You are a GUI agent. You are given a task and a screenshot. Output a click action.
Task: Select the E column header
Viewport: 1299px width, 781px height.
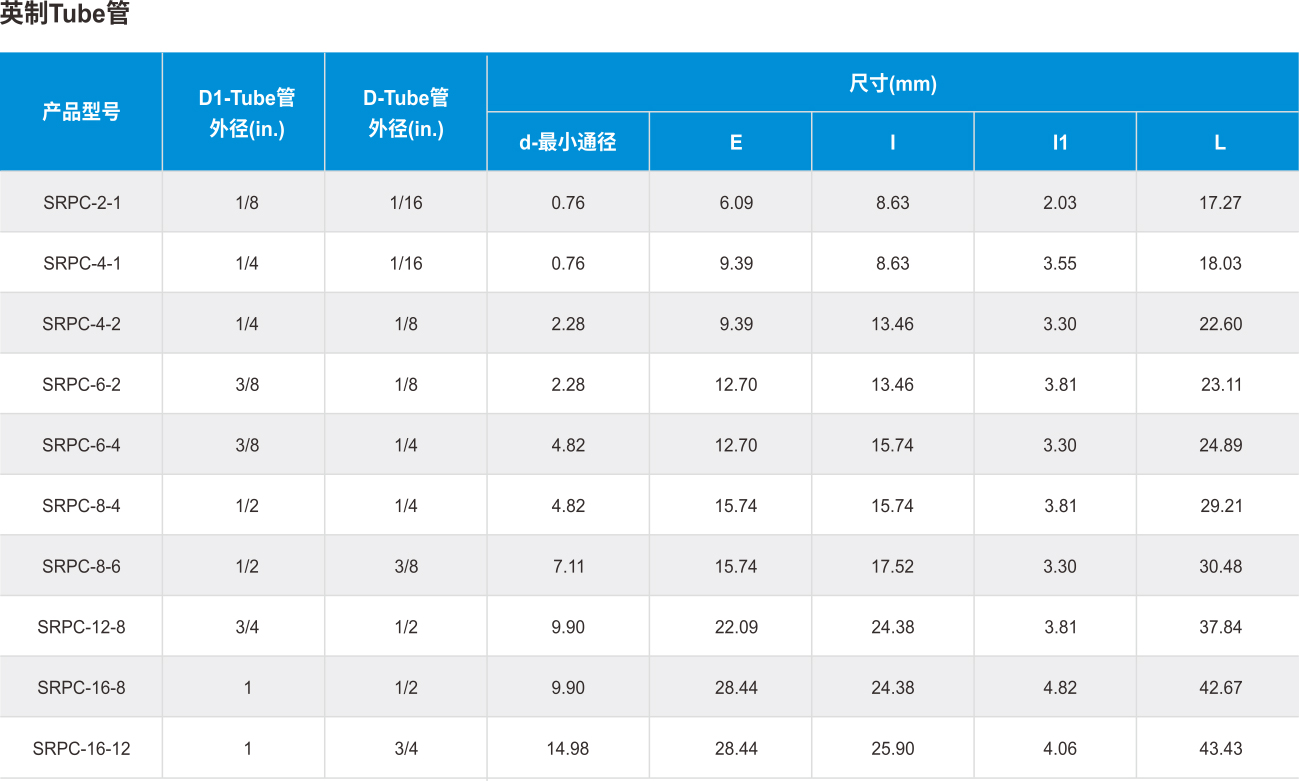tap(736, 142)
